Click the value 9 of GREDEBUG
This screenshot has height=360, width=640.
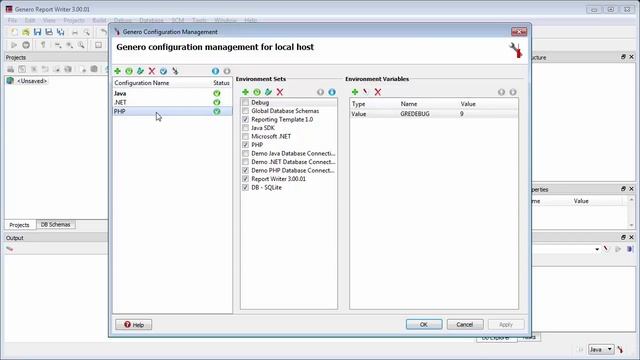462,114
